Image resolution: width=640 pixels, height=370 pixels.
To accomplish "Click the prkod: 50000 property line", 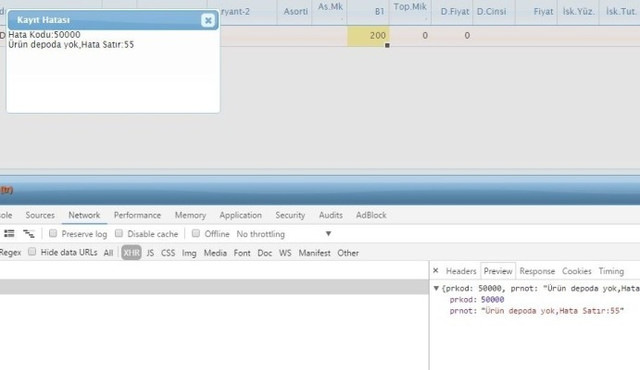I will tap(477, 299).
